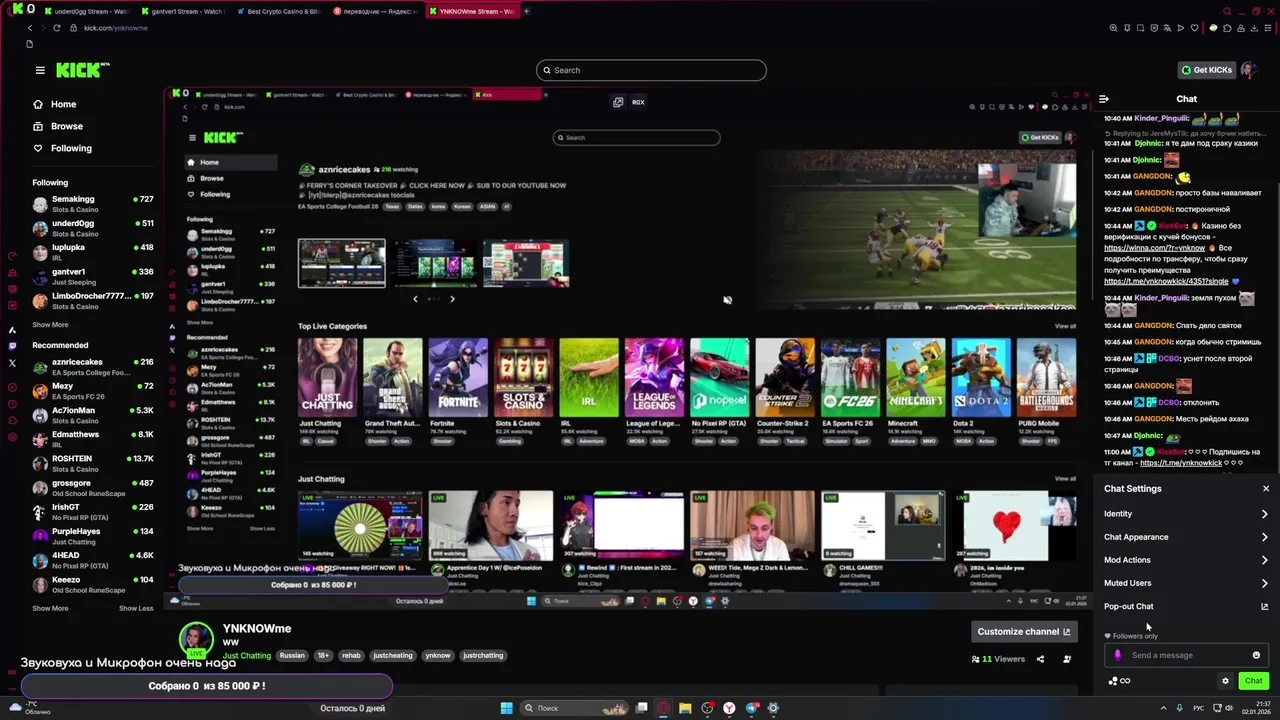The height and width of the screenshot is (720, 1280).
Task: Open the winna.com link in chat
Action: [1155, 248]
